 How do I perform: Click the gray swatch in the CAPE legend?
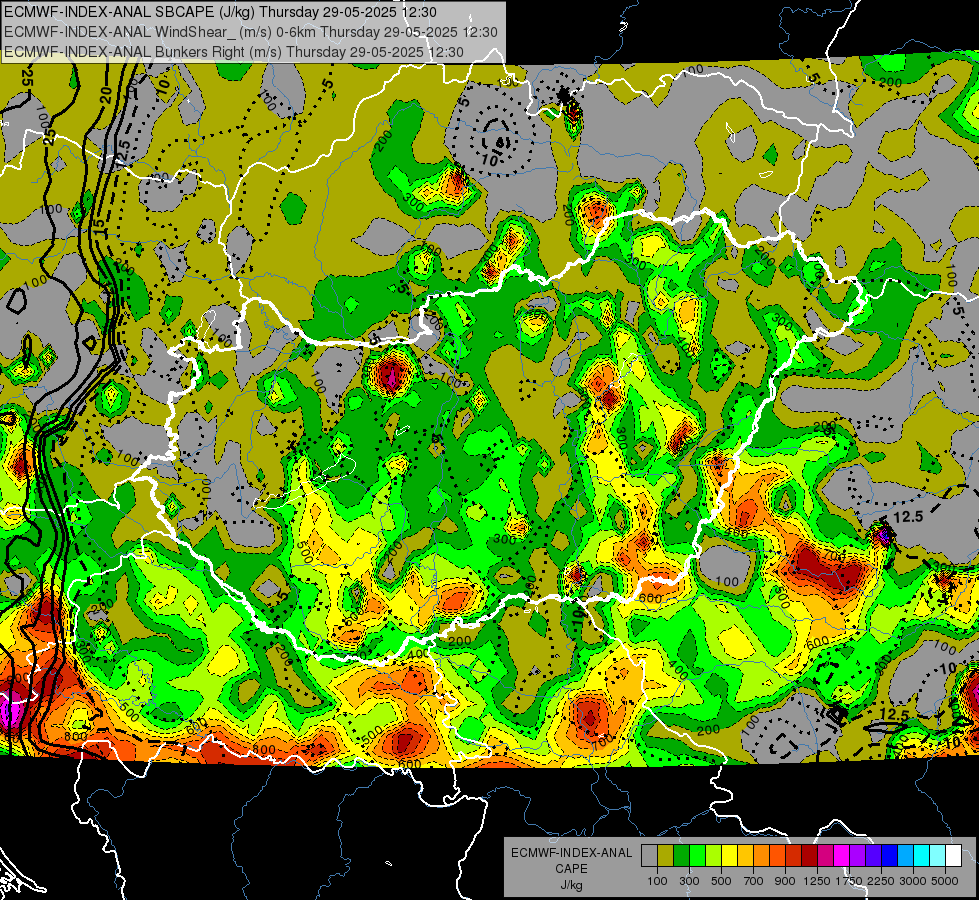tap(649, 856)
